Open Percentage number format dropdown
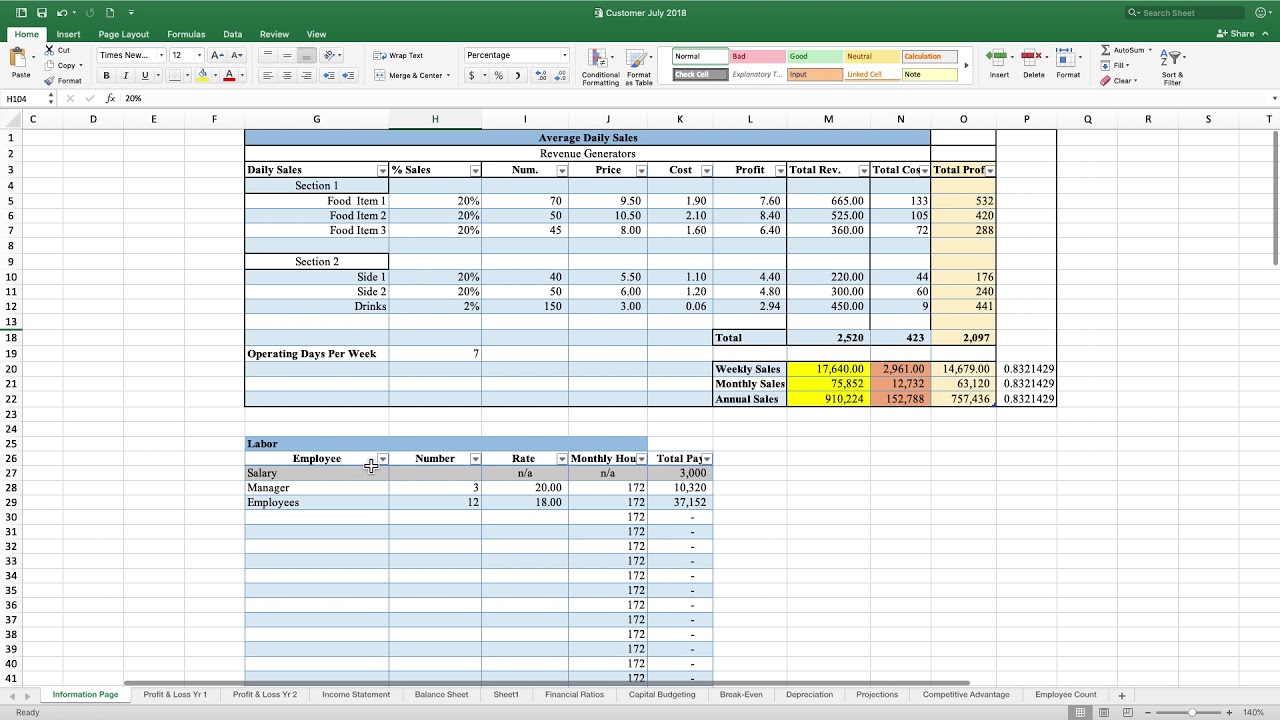This screenshot has width=1280, height=720. coord(564,55)
